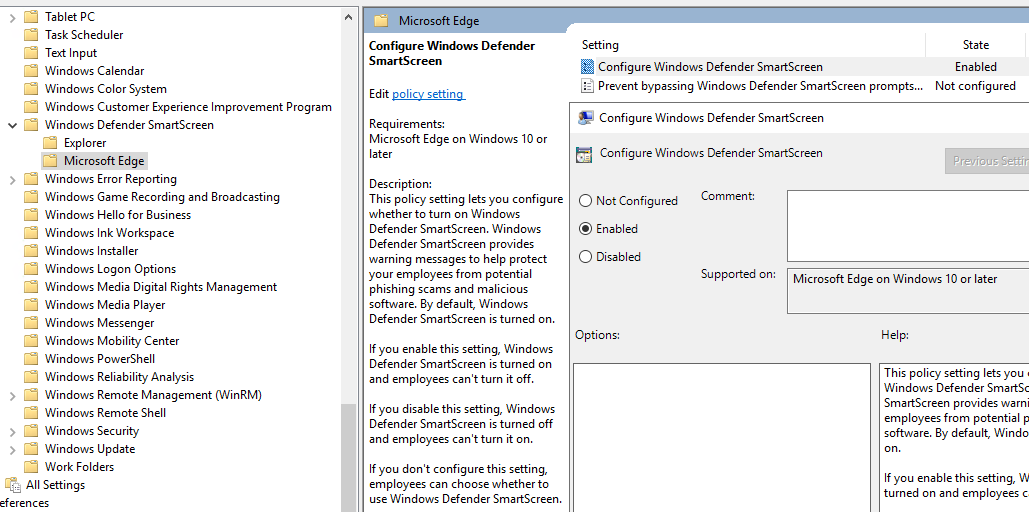Click the Work Folders folder icon
The height and width of the screenshot is (512, 1029).
pyautogui.click(x=31, y=467)
